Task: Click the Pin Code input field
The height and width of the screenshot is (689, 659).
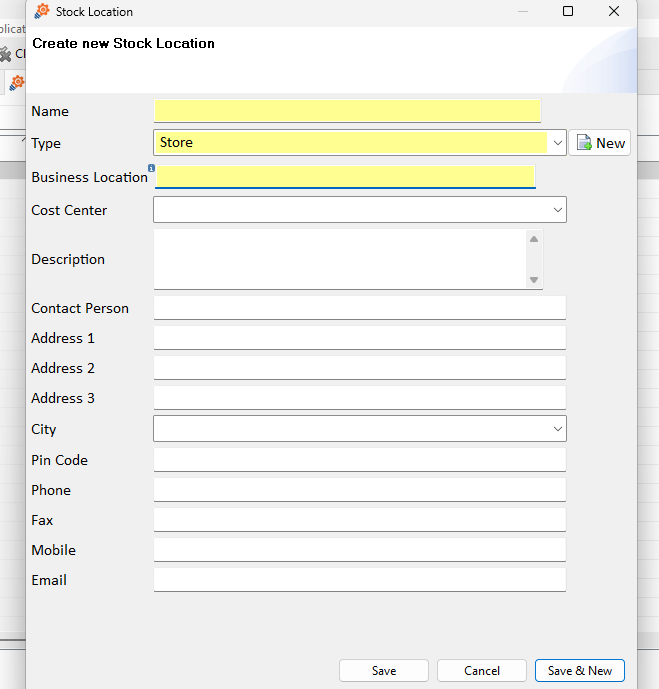Action: 359,460
